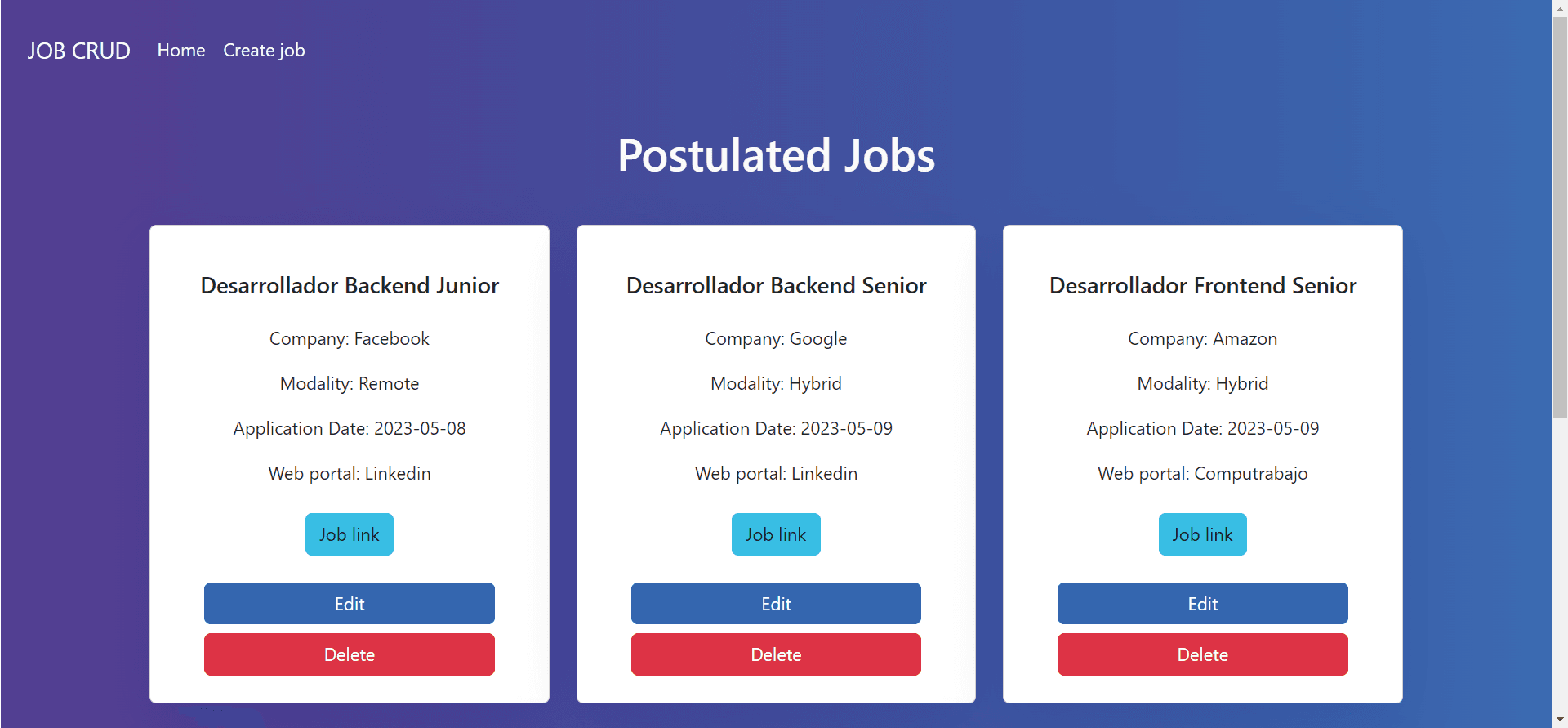Edit the Desarrollador Backend Senior job
Image resolution: width=1568 pixels, height=728 pixels.
(x=776, y=604)
